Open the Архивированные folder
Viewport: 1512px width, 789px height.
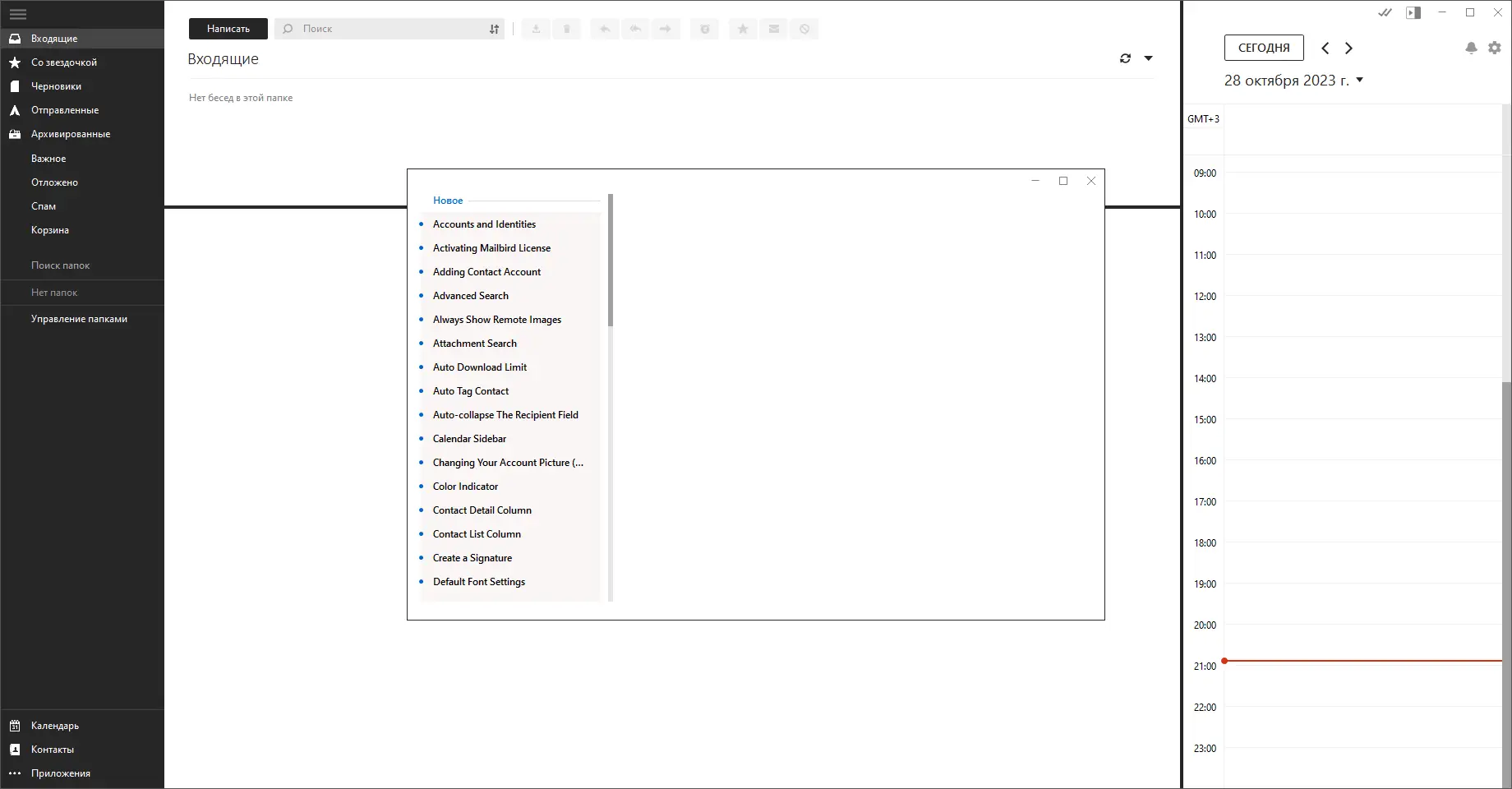point(82,134)
